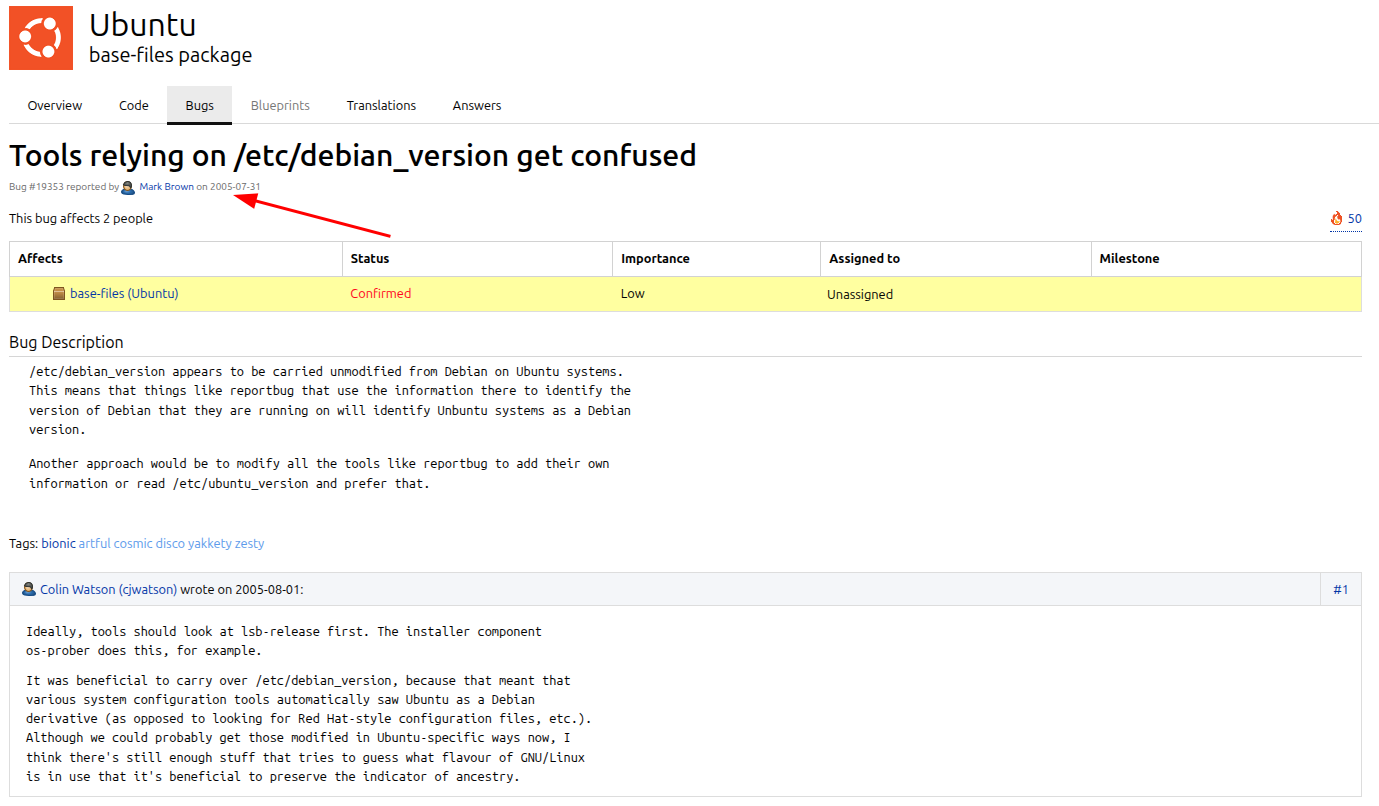Switch to the Code tab
This screenshot has height=806, width=1379.
point(134,105)
